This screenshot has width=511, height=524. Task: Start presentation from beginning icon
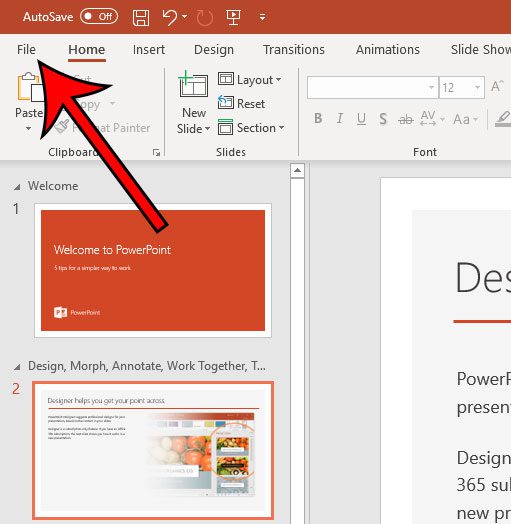233,17
